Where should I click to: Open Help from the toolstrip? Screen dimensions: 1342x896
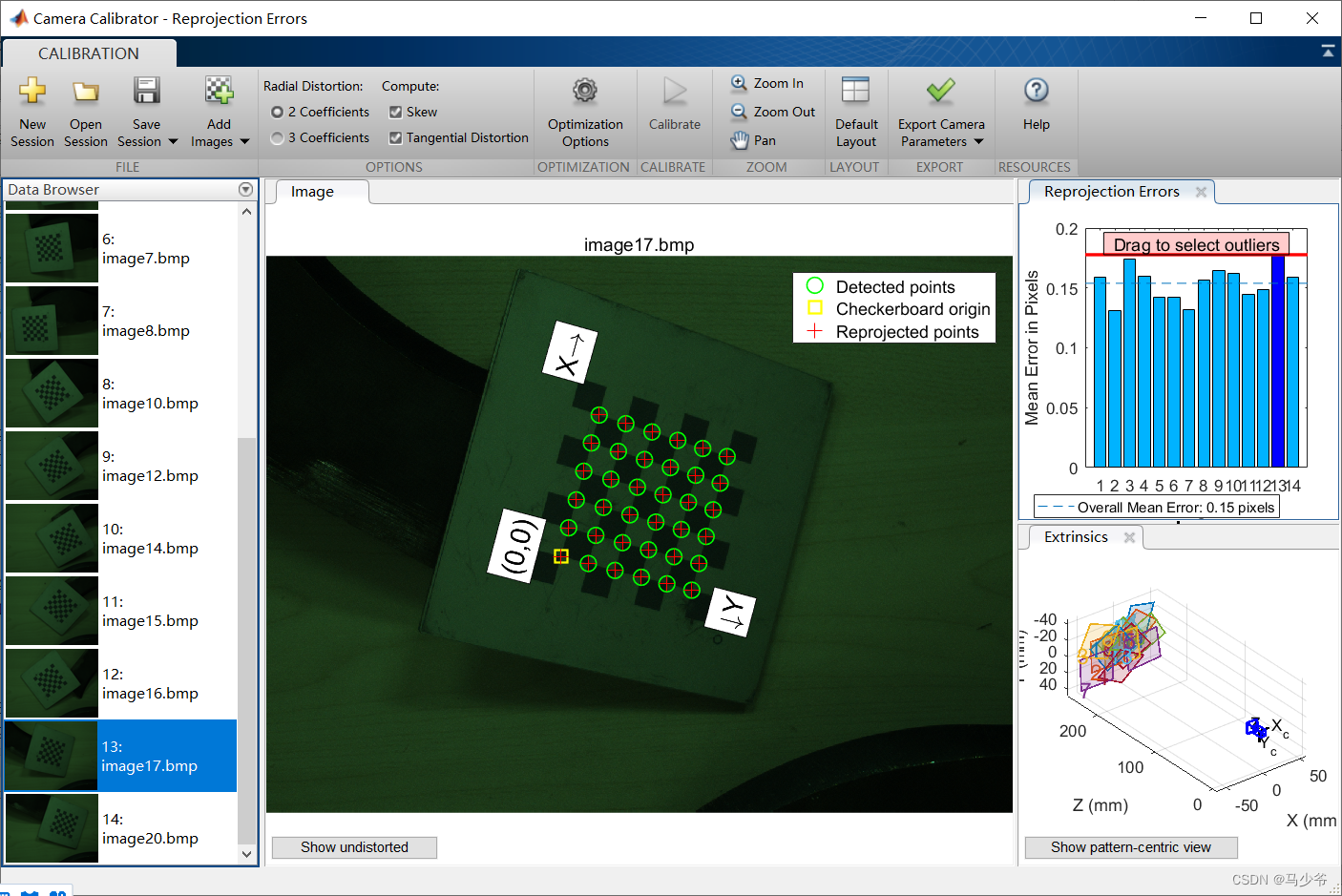click(x=1036, y=92)
